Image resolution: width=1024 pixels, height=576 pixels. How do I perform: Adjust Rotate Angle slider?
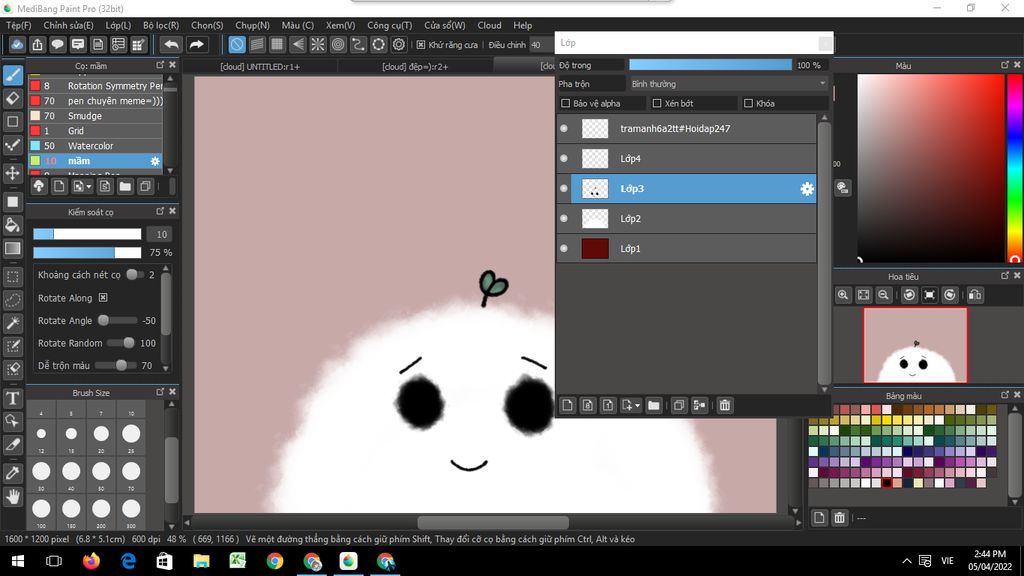tap(119, 321)
